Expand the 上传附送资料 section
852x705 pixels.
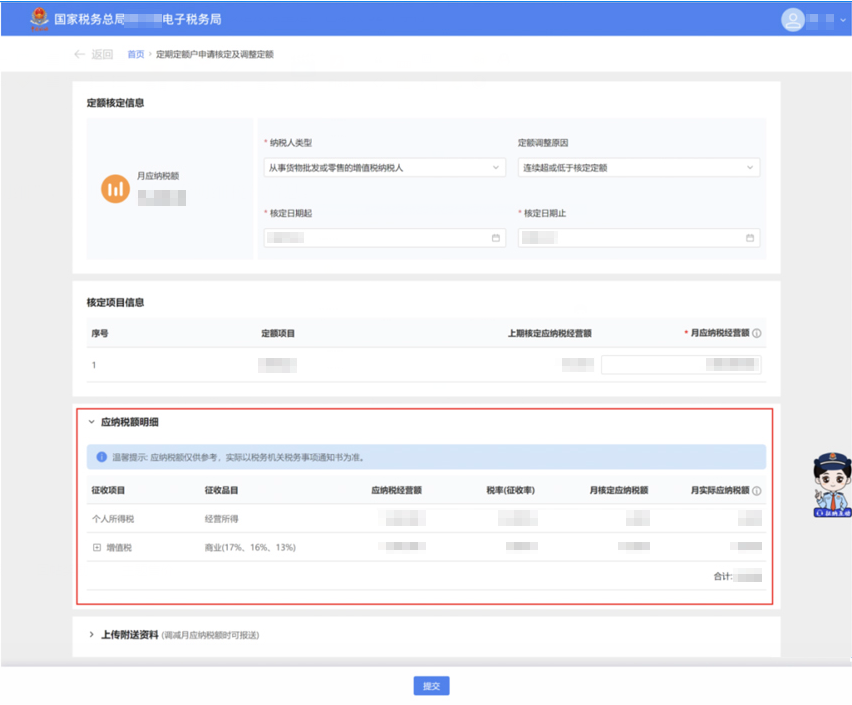click(x=92, y=635)
